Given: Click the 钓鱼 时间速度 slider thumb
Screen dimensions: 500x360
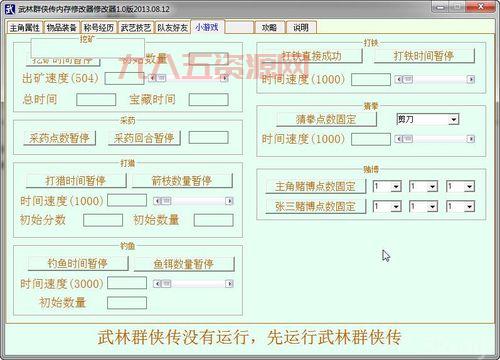Looking at the screenshot, I should pyautogui.click(x=166, y=284).
